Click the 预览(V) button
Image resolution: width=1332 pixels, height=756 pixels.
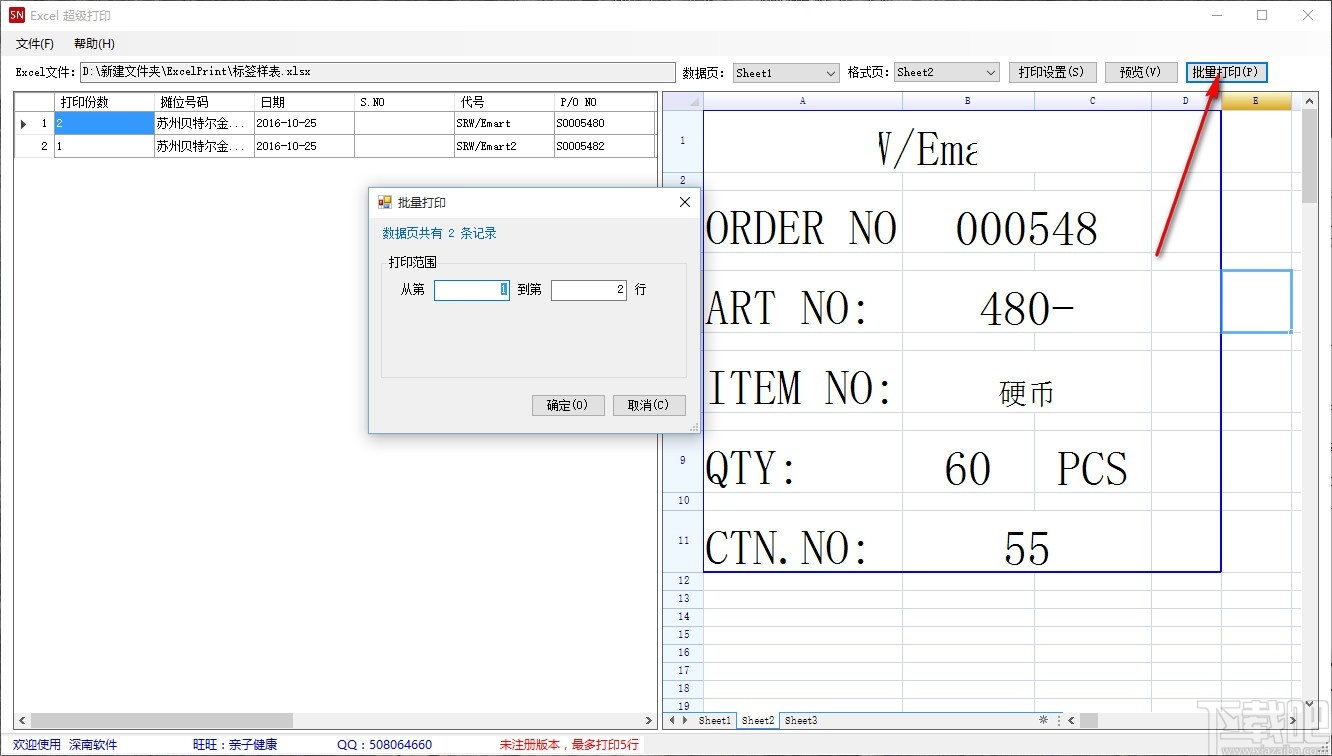click(x=1140, y=72)
